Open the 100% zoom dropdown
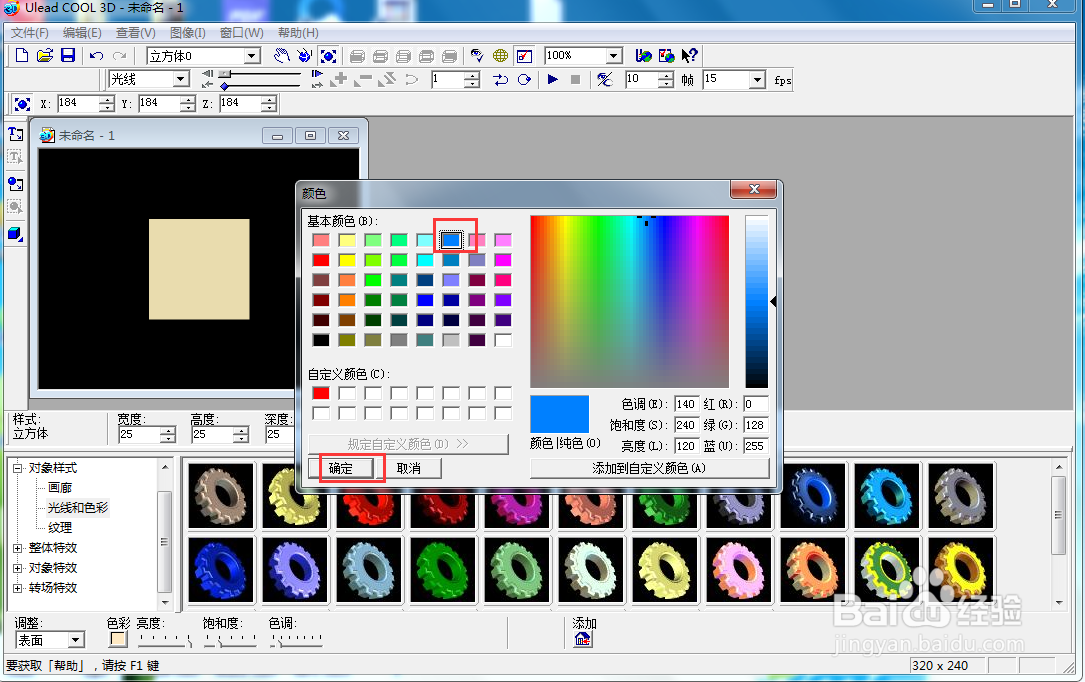This screenshot has height=682, width=1085. [x=614, y=56]
